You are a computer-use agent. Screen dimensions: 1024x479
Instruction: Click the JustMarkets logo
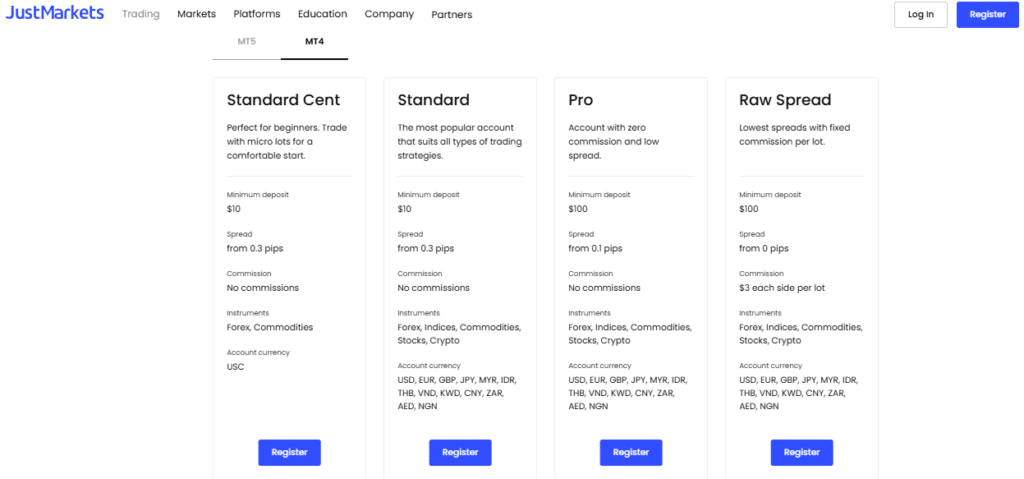click(x=55, y=13)
